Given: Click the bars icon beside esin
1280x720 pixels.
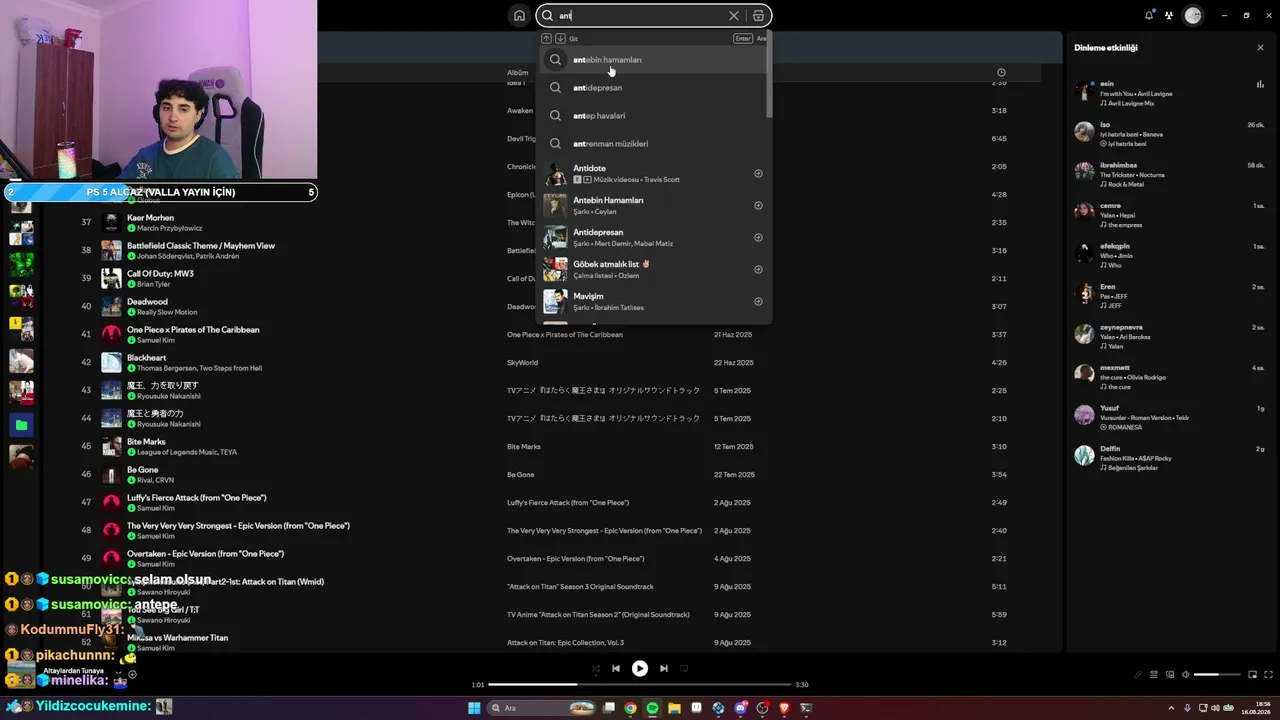Looking at the screenshot, I should [x=1260, y=84].
